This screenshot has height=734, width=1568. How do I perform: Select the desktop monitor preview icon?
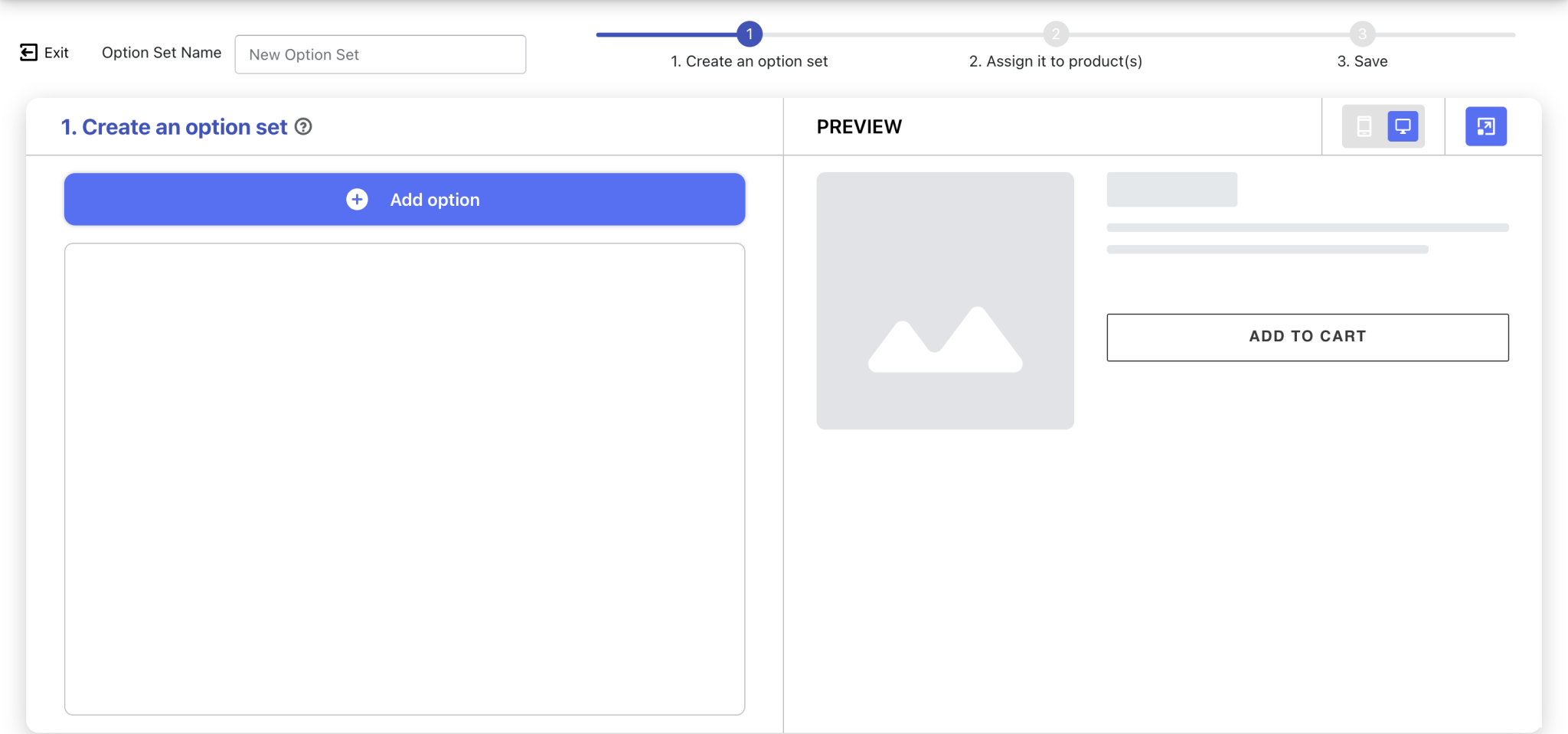coord(1403,126)
